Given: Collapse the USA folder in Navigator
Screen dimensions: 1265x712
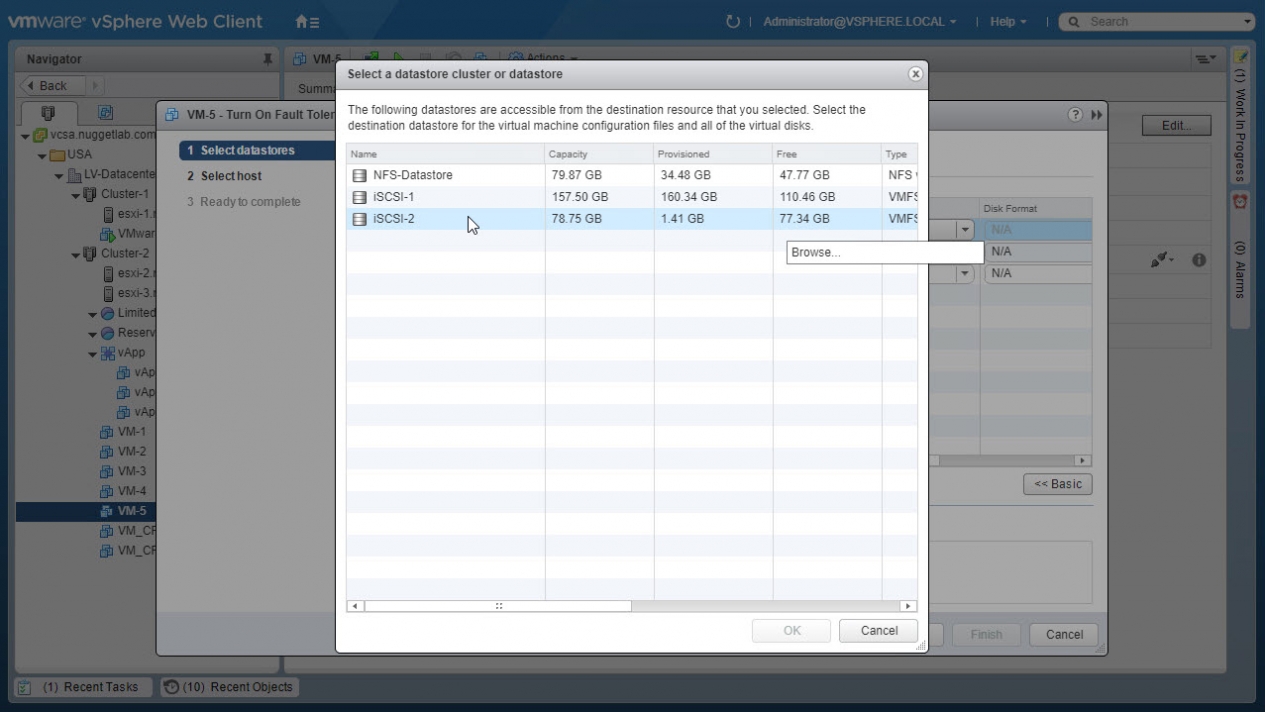Looking at the screenshot, I should coord(42,155).
